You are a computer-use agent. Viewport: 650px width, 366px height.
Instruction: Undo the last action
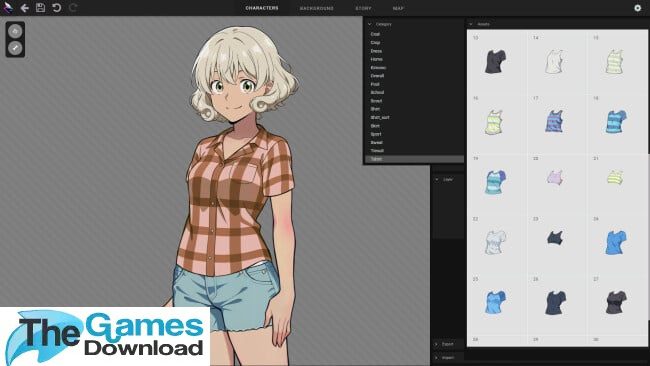point(57,7)
